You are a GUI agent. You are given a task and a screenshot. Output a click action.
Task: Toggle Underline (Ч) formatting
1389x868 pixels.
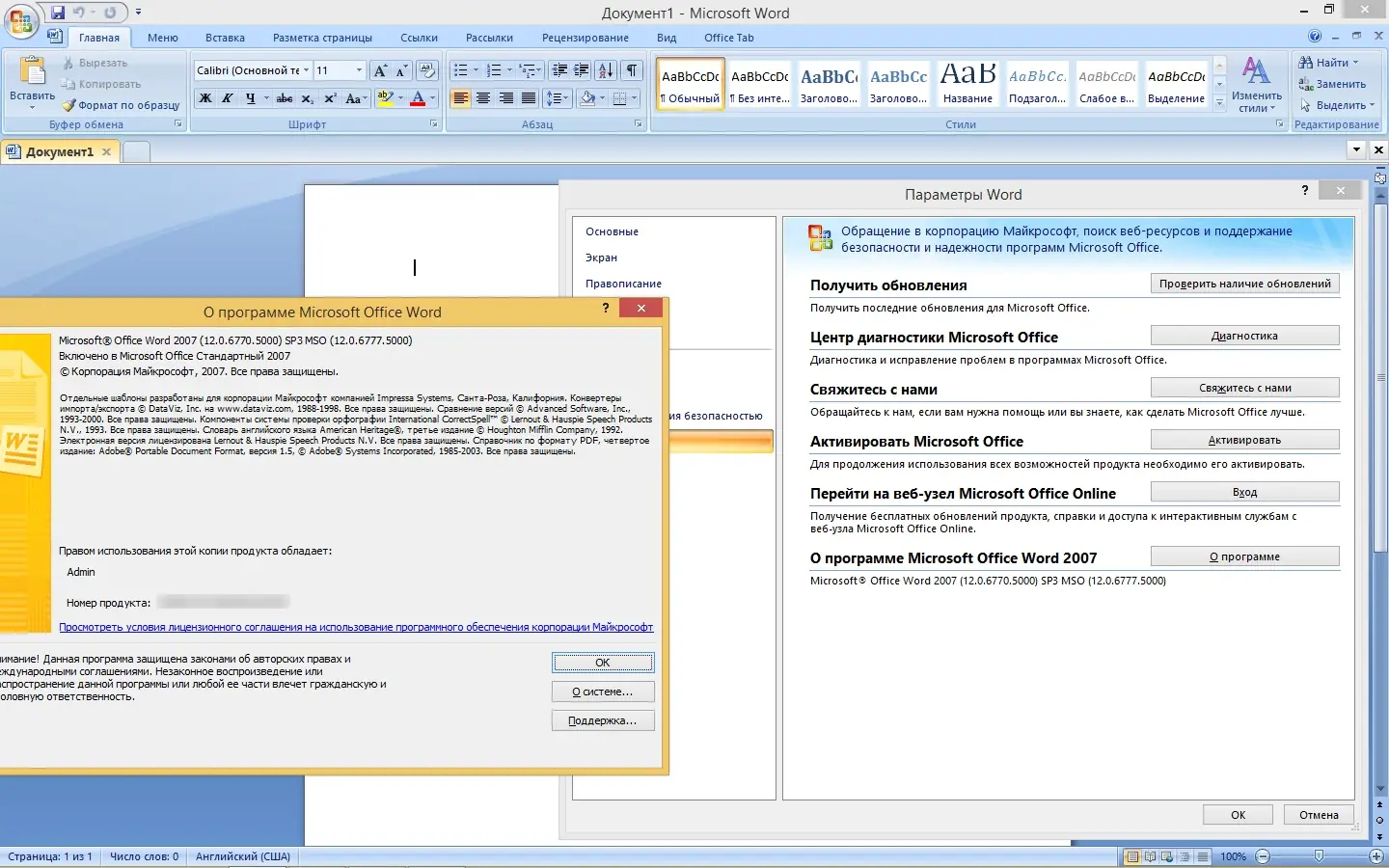point(251,98)
